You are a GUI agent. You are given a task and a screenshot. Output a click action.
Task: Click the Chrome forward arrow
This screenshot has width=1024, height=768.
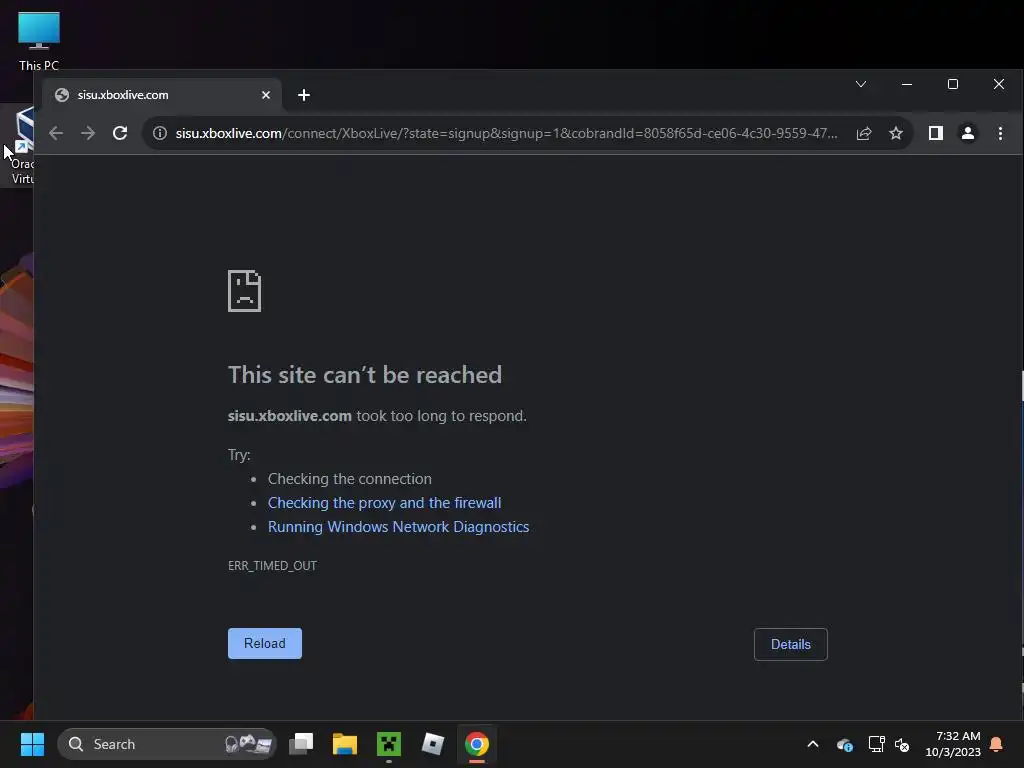click(x=88, y=133)
